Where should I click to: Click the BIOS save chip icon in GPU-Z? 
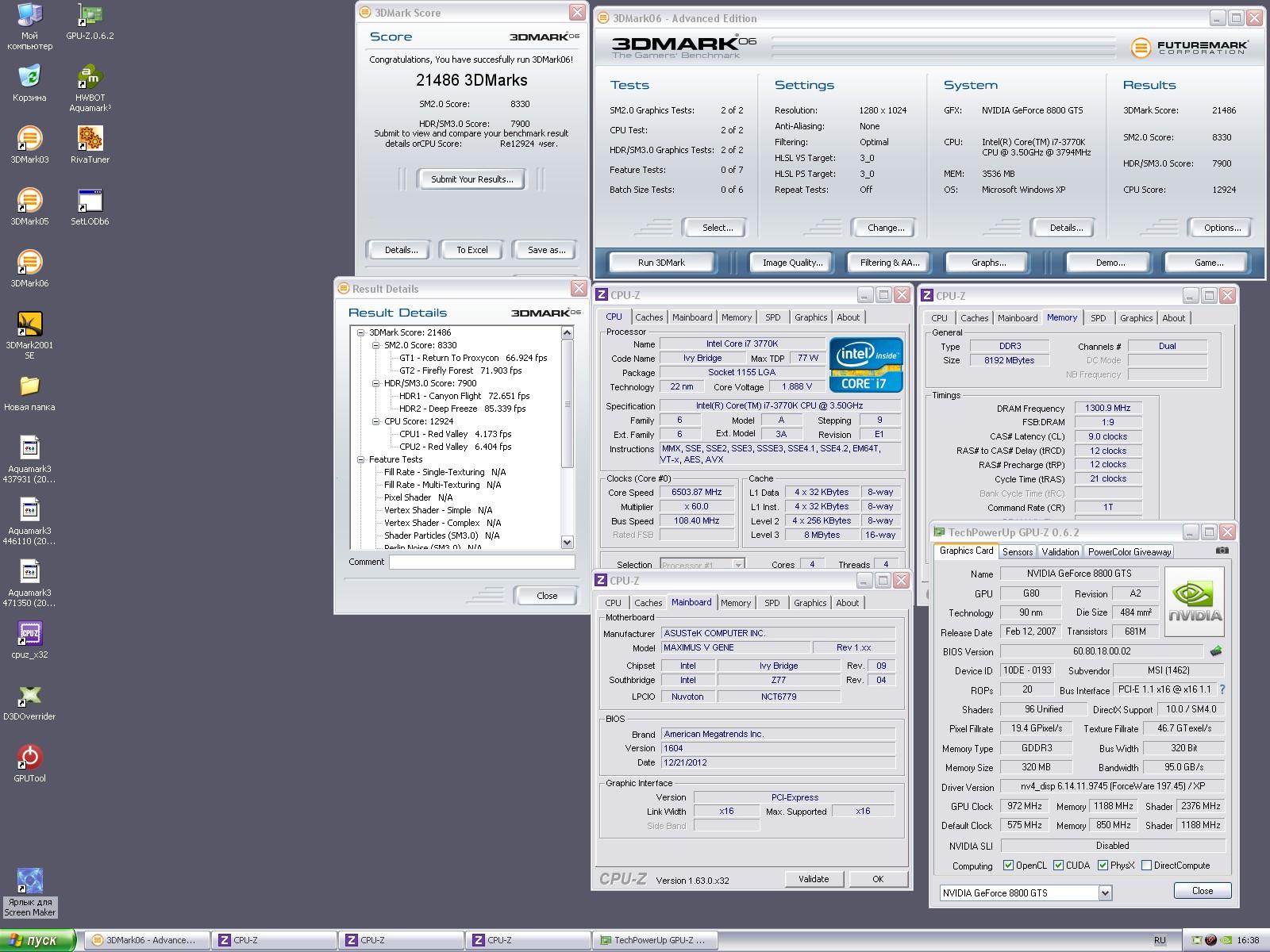click(1215, 651)
